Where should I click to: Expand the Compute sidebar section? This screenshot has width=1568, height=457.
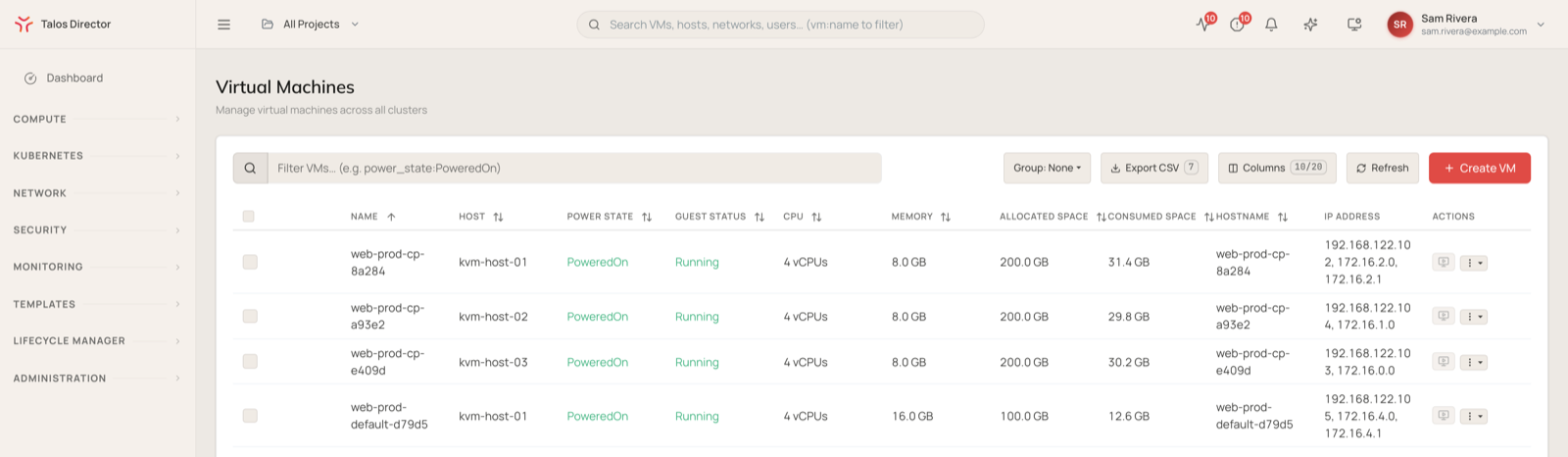click(97, 120)
